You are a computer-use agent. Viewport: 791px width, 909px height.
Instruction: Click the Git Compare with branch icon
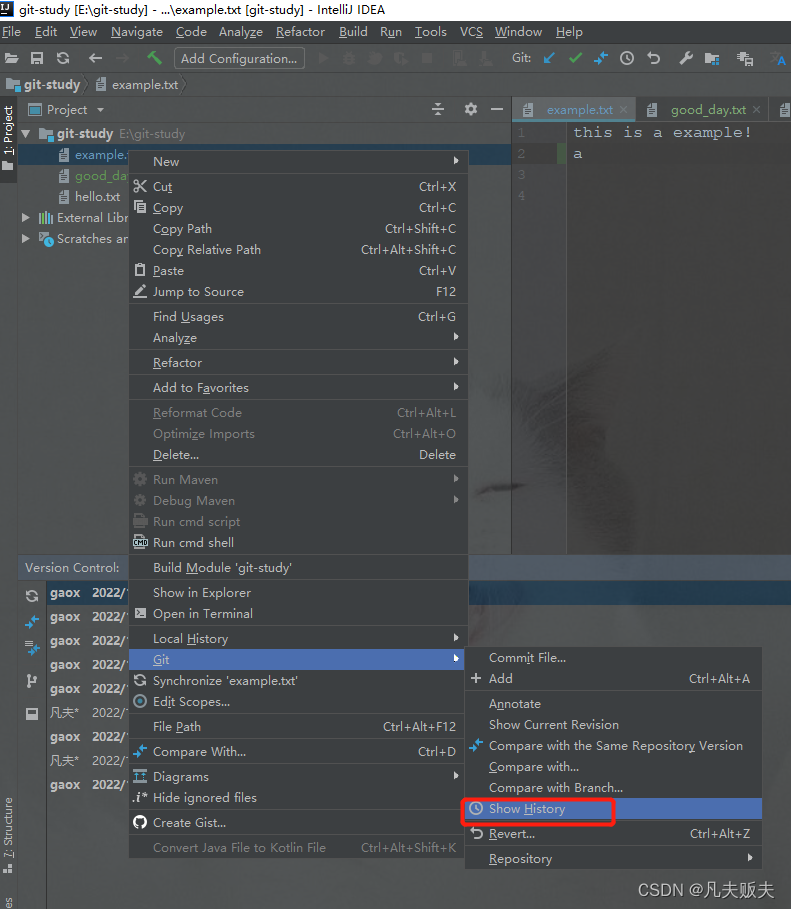pyautogui.click(x=601, y=58)
